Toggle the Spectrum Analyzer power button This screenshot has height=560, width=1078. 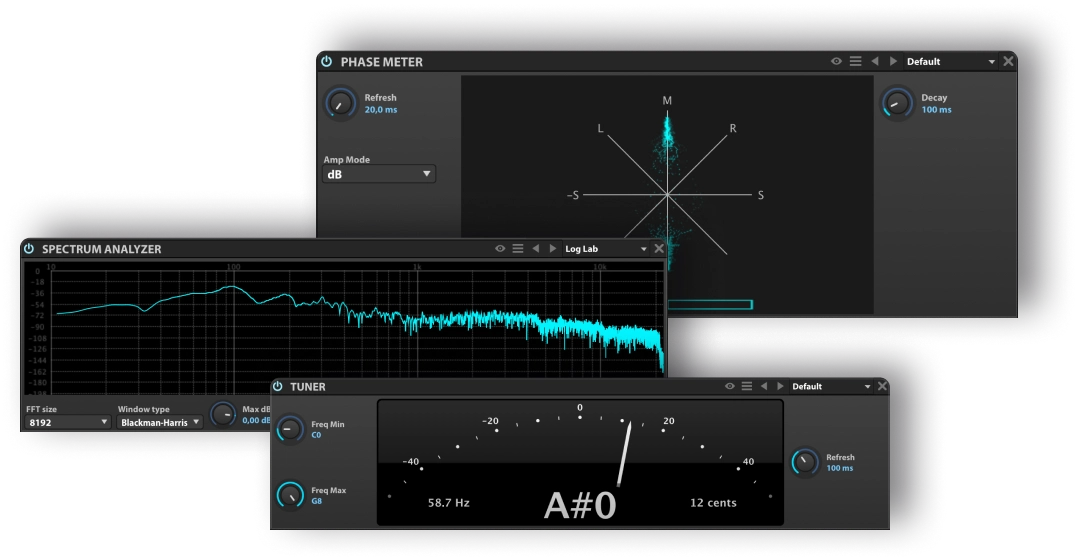pyautogui.click(x=29, y=249)
